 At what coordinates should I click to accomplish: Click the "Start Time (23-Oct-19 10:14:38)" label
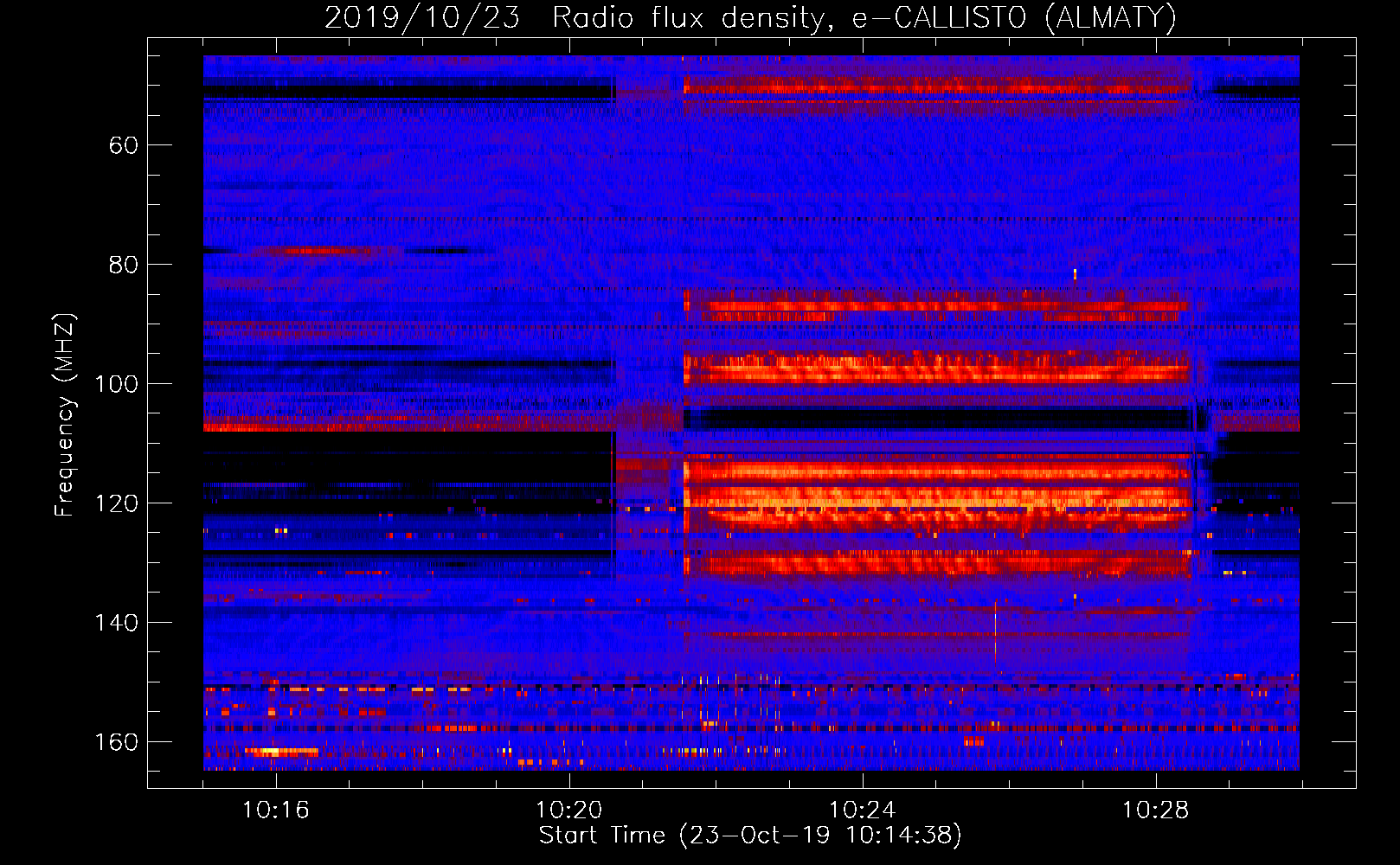coord(750,836)
